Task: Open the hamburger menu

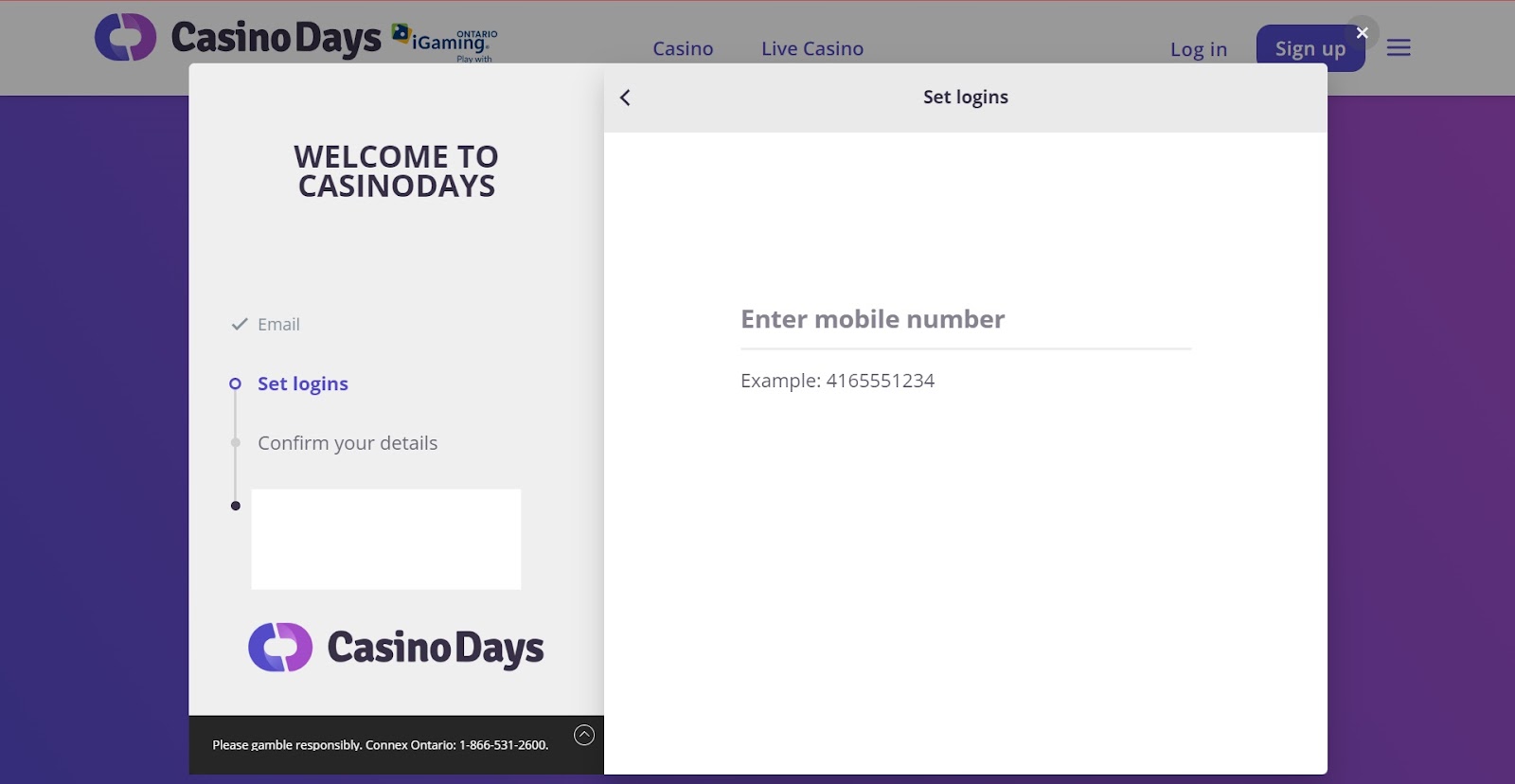Action: coord(1399,47)
